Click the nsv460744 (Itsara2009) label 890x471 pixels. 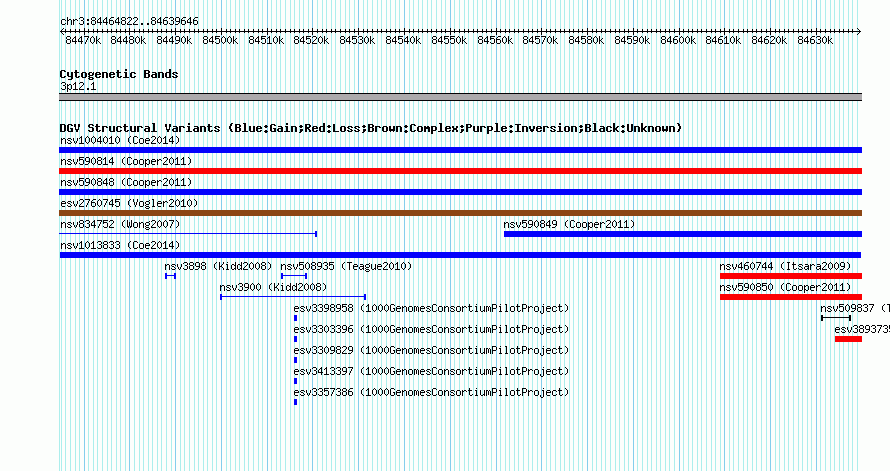coord(786,266)
